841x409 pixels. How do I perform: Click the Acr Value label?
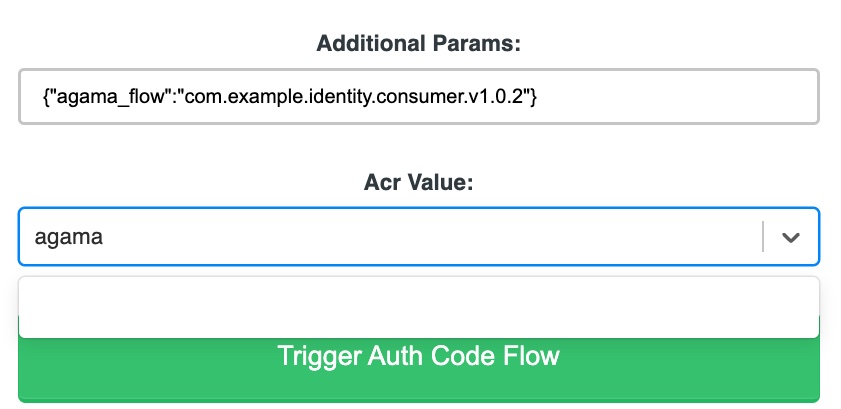pos(418,183)
